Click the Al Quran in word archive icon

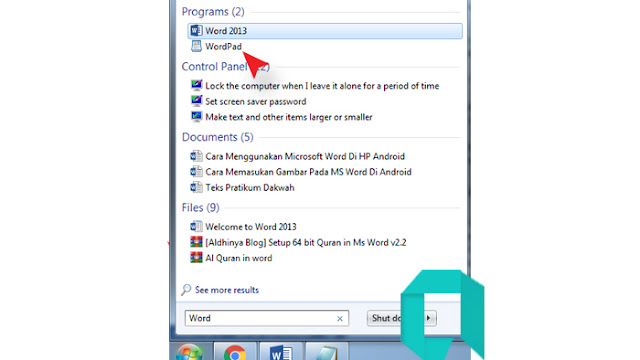click(196, 258)
